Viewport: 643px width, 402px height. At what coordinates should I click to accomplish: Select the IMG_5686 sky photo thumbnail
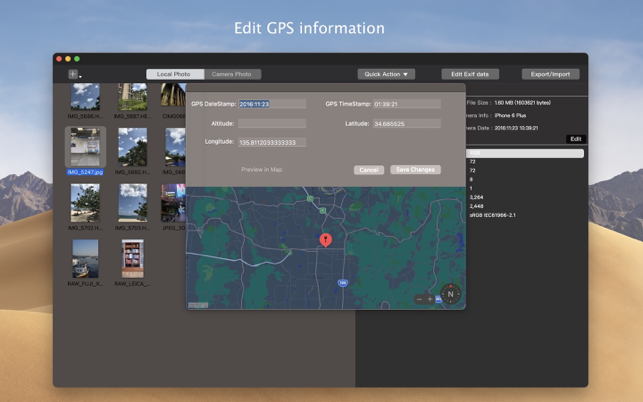click(x=85, y=97)
